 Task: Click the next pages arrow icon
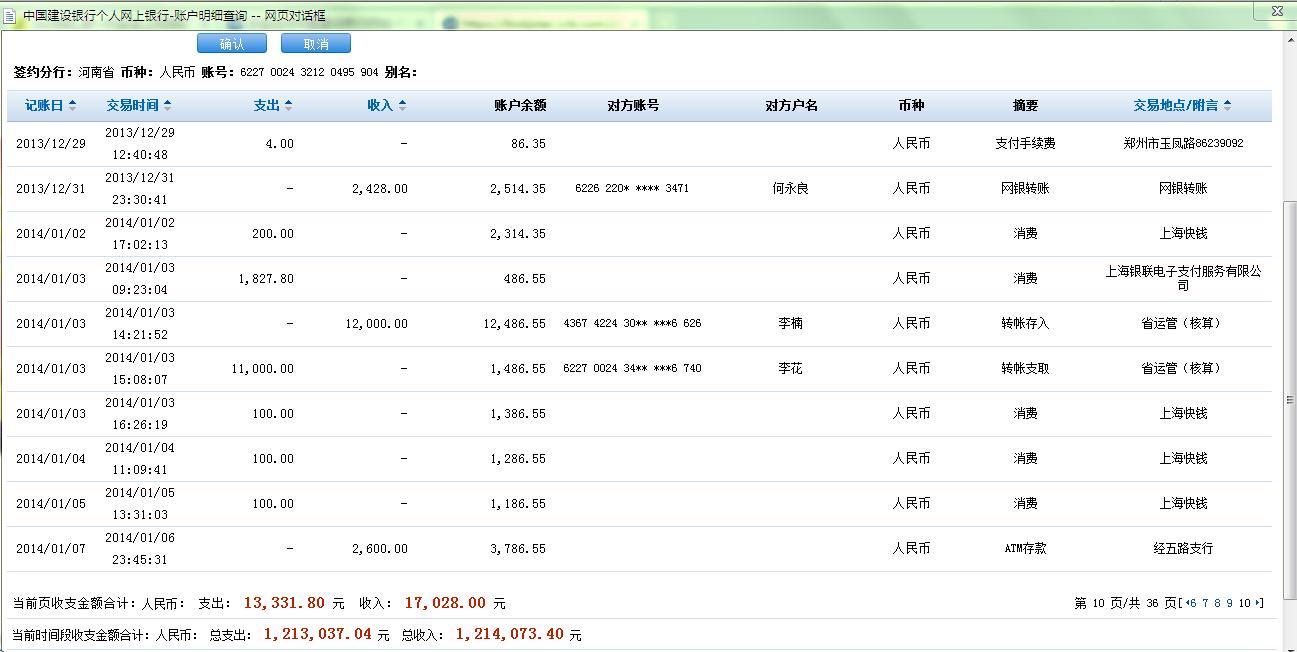pyautogui.click(x=1258, y=603)
